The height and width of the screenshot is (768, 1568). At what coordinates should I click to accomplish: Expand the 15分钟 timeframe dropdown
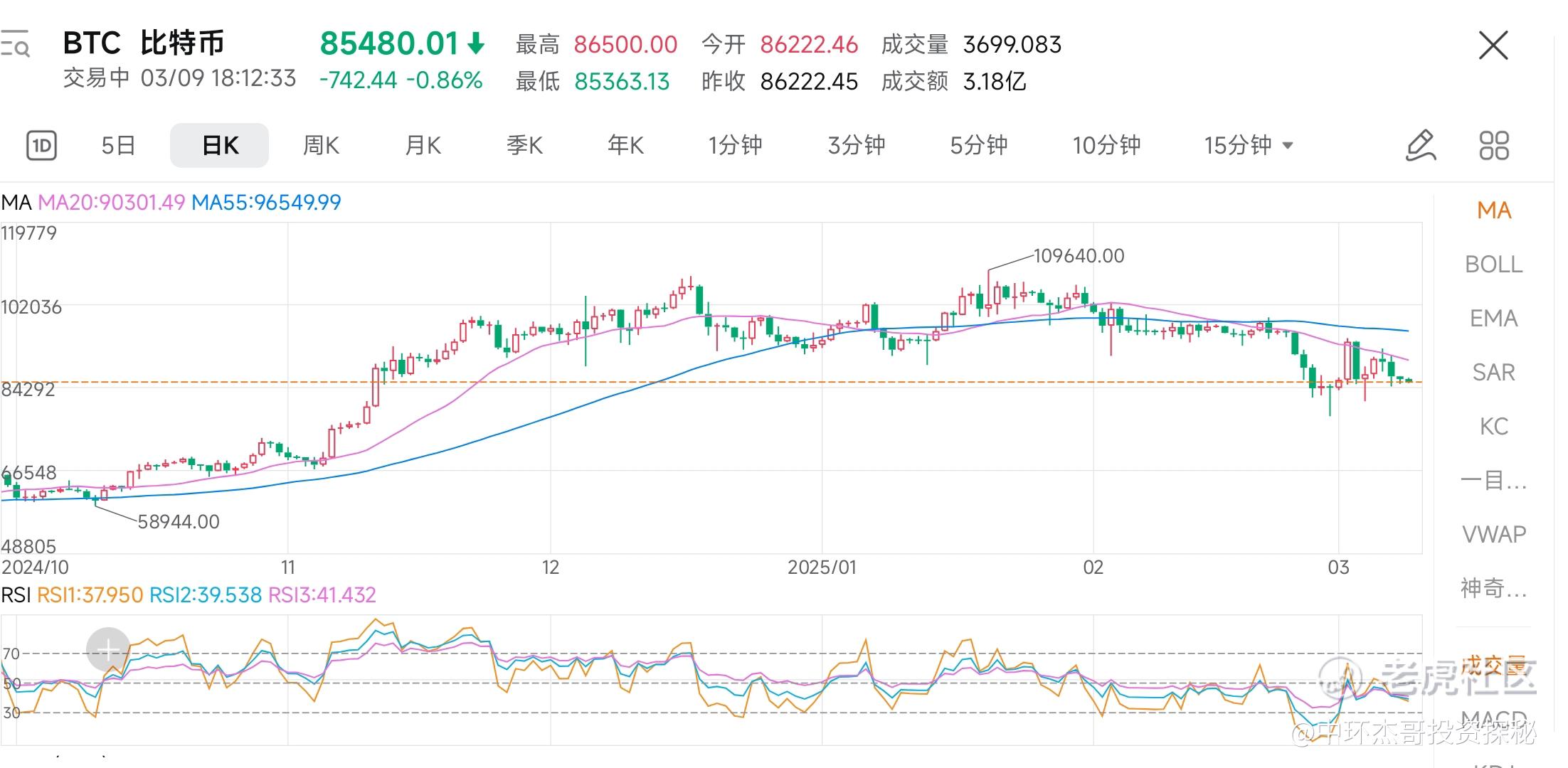pos(1249,146)
